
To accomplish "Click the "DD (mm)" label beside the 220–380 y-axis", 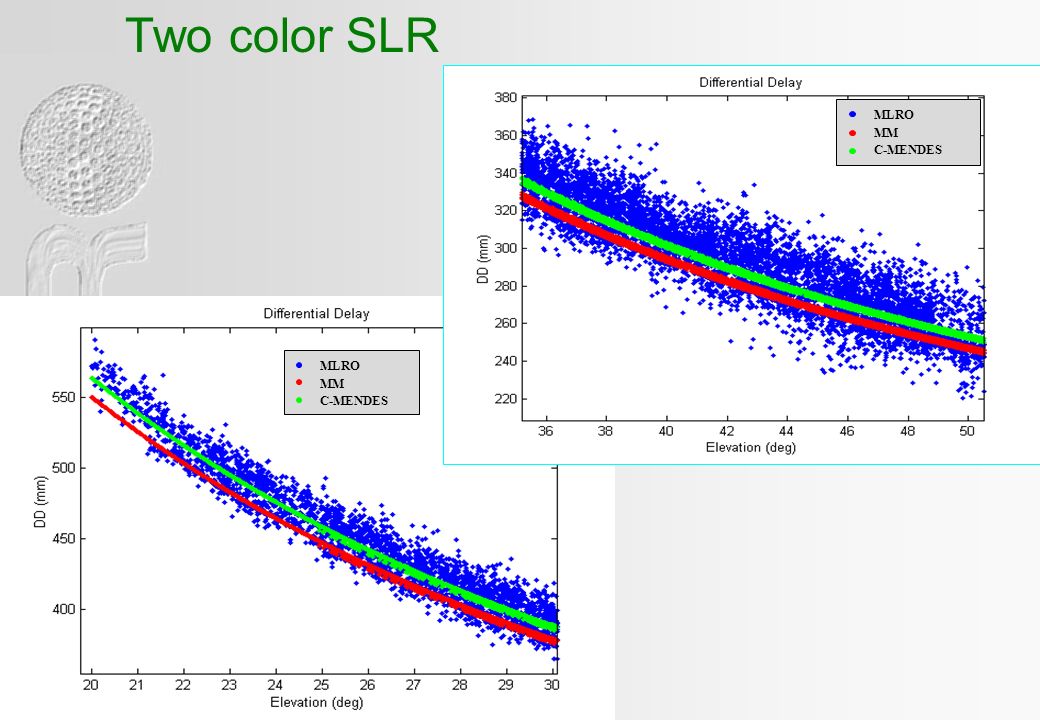I will click(484, 259).
